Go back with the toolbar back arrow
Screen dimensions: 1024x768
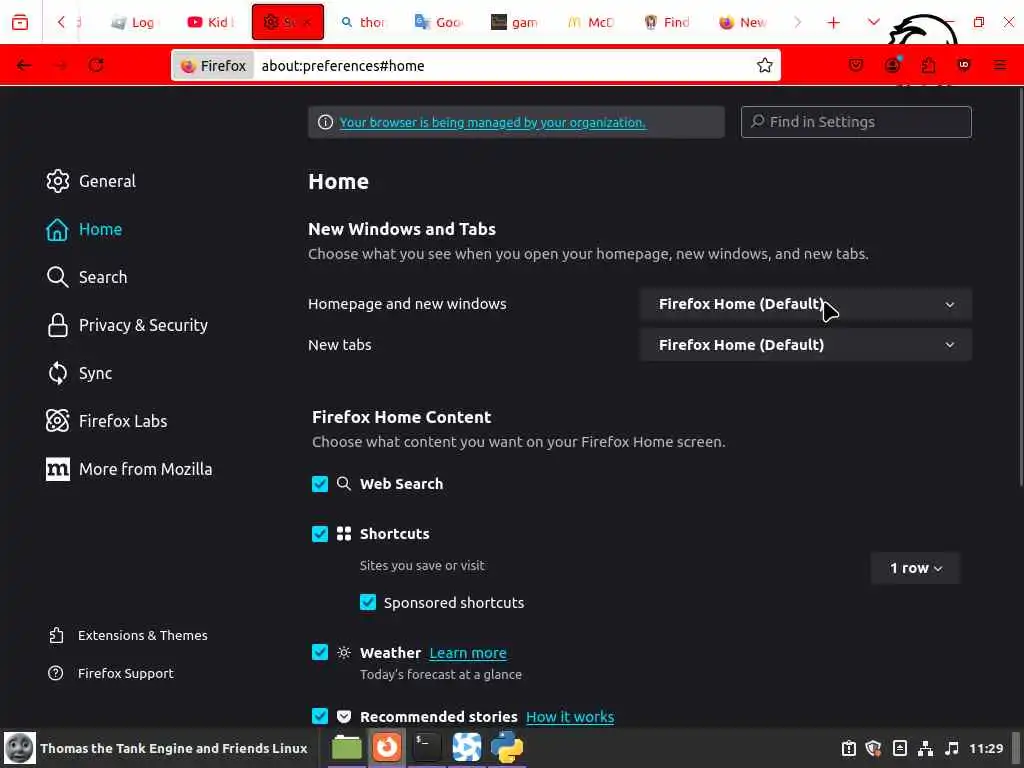24,65
